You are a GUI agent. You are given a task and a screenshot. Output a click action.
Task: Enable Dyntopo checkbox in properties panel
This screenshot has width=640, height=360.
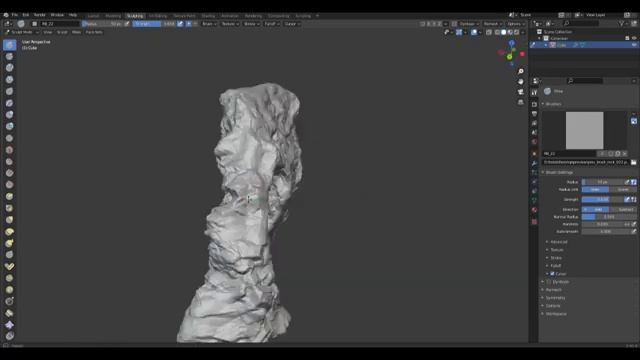coord(549,282)
